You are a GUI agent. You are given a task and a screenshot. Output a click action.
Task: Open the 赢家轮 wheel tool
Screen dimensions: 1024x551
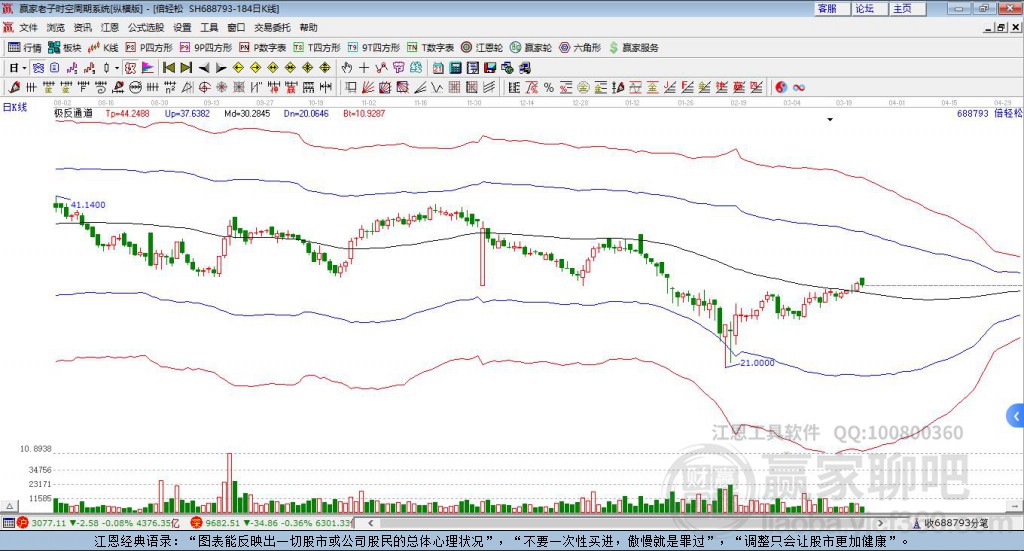coord(531,48)
